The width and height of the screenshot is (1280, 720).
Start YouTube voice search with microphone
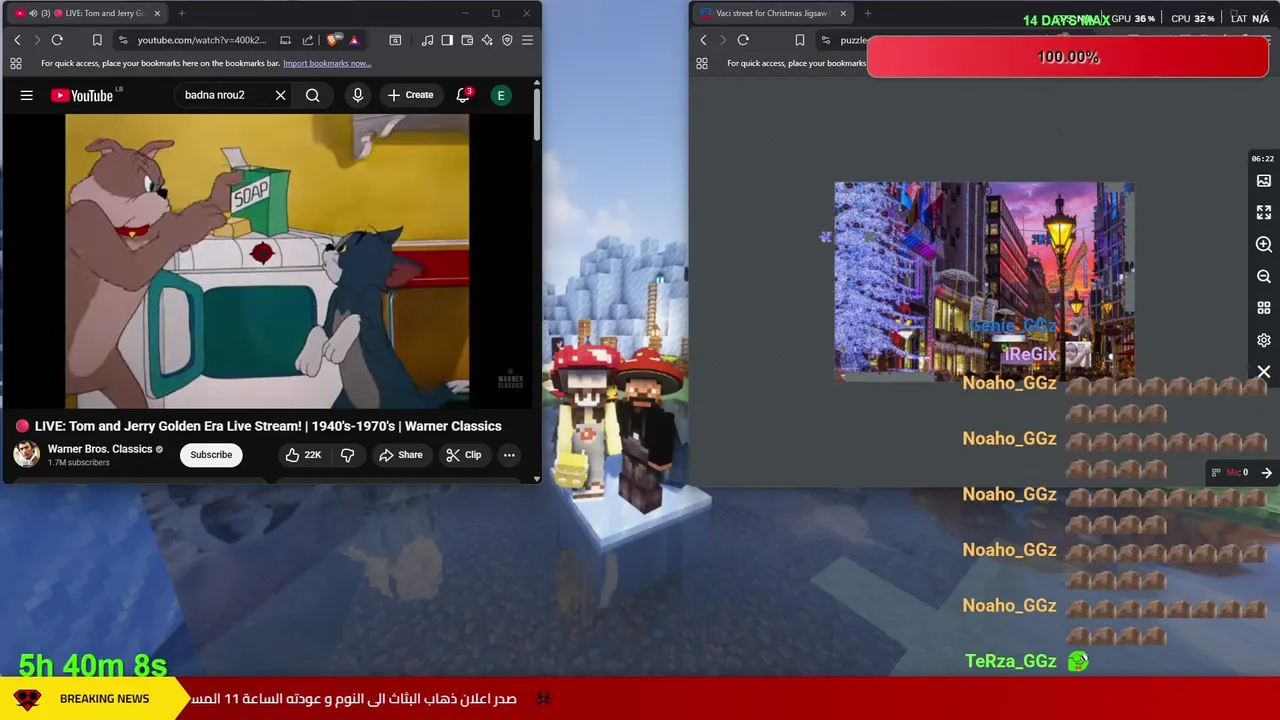(x=357, y=95)
